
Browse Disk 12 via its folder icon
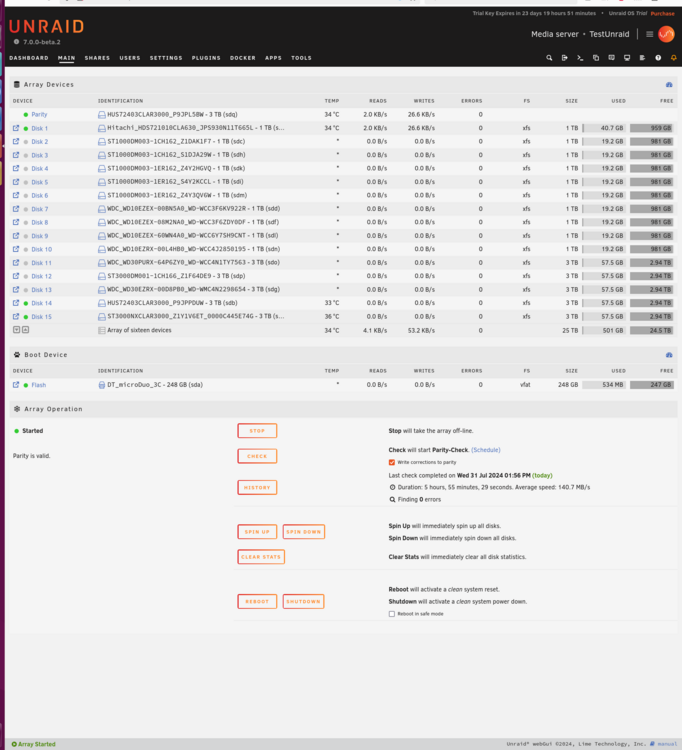pos(16,276)
